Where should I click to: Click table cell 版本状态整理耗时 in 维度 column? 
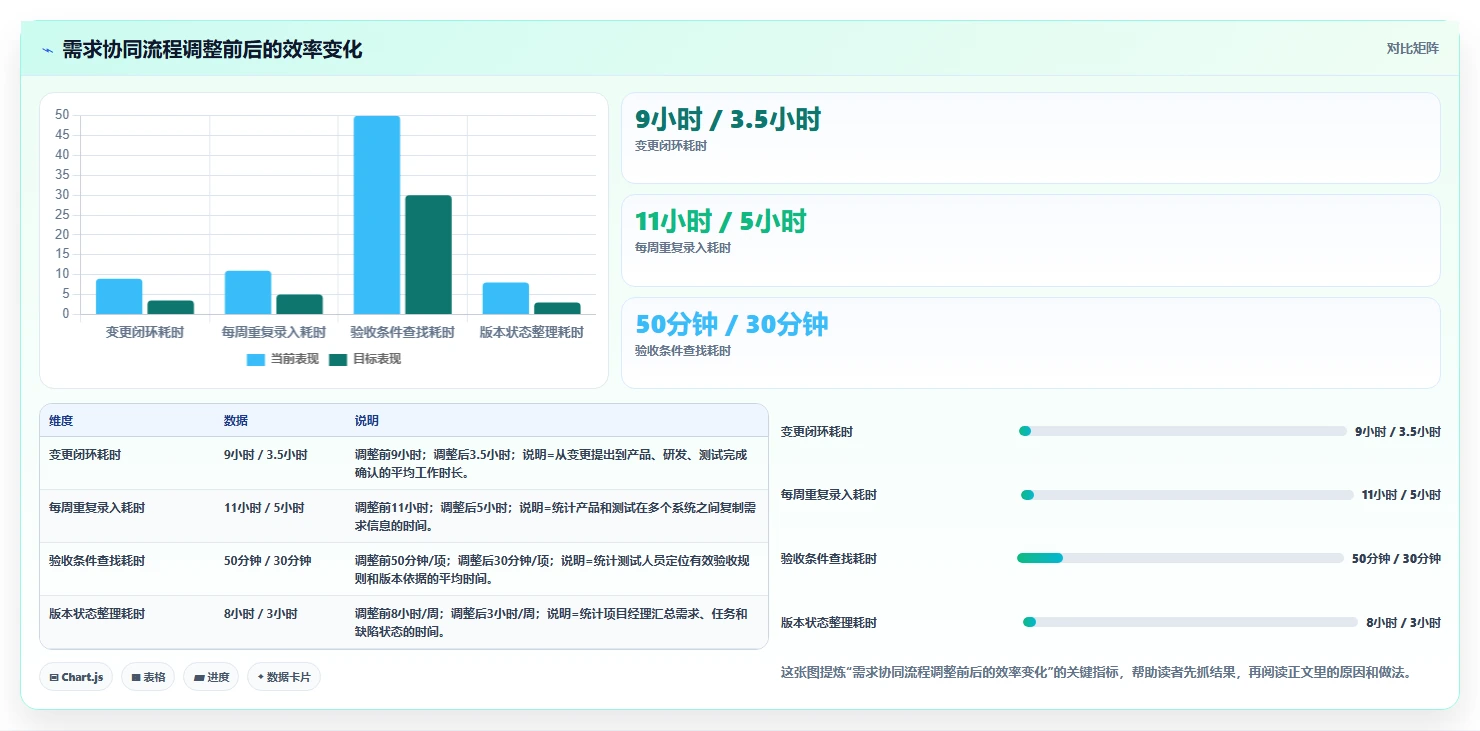(97, 614)
